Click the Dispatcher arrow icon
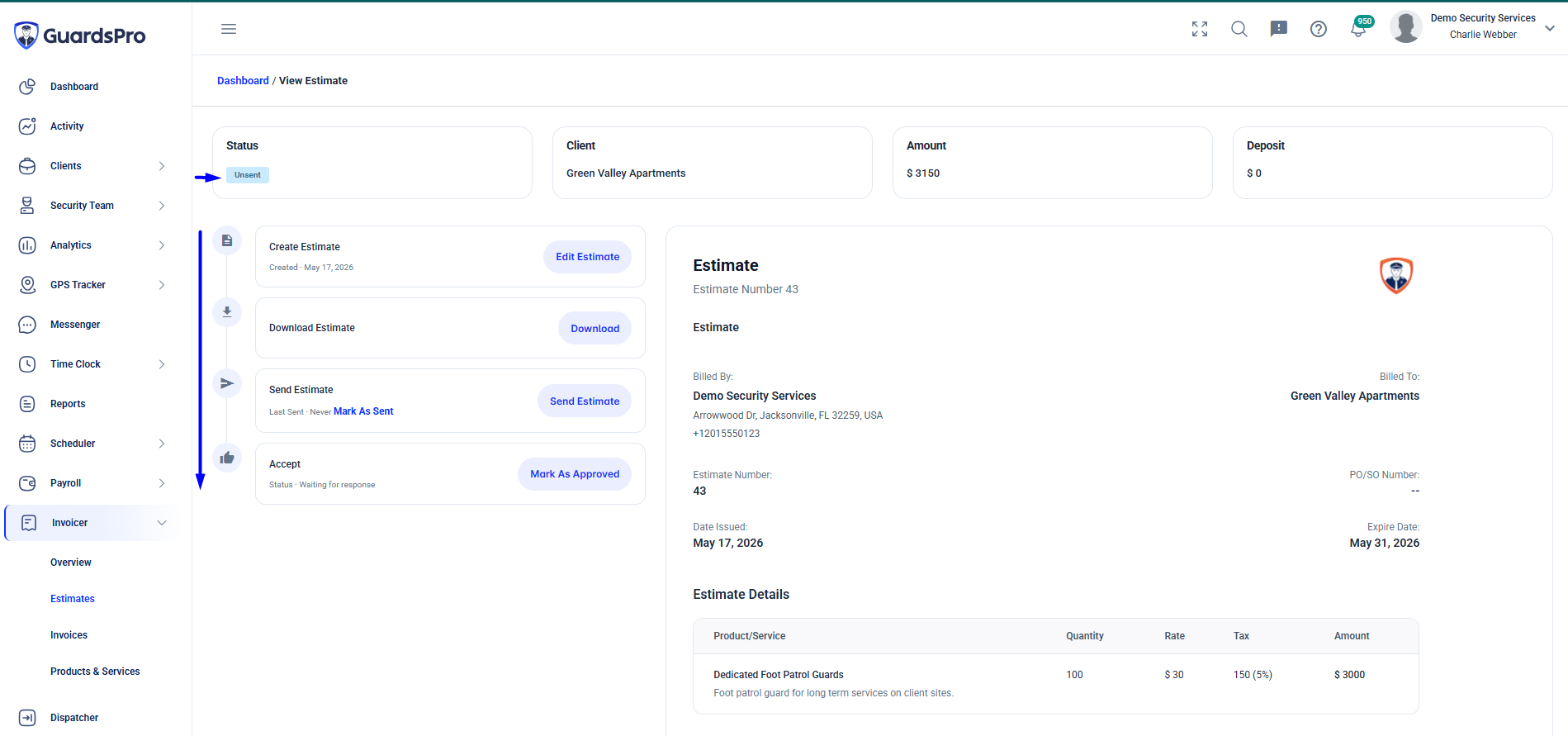The image size is (1568, 736). 27,718
